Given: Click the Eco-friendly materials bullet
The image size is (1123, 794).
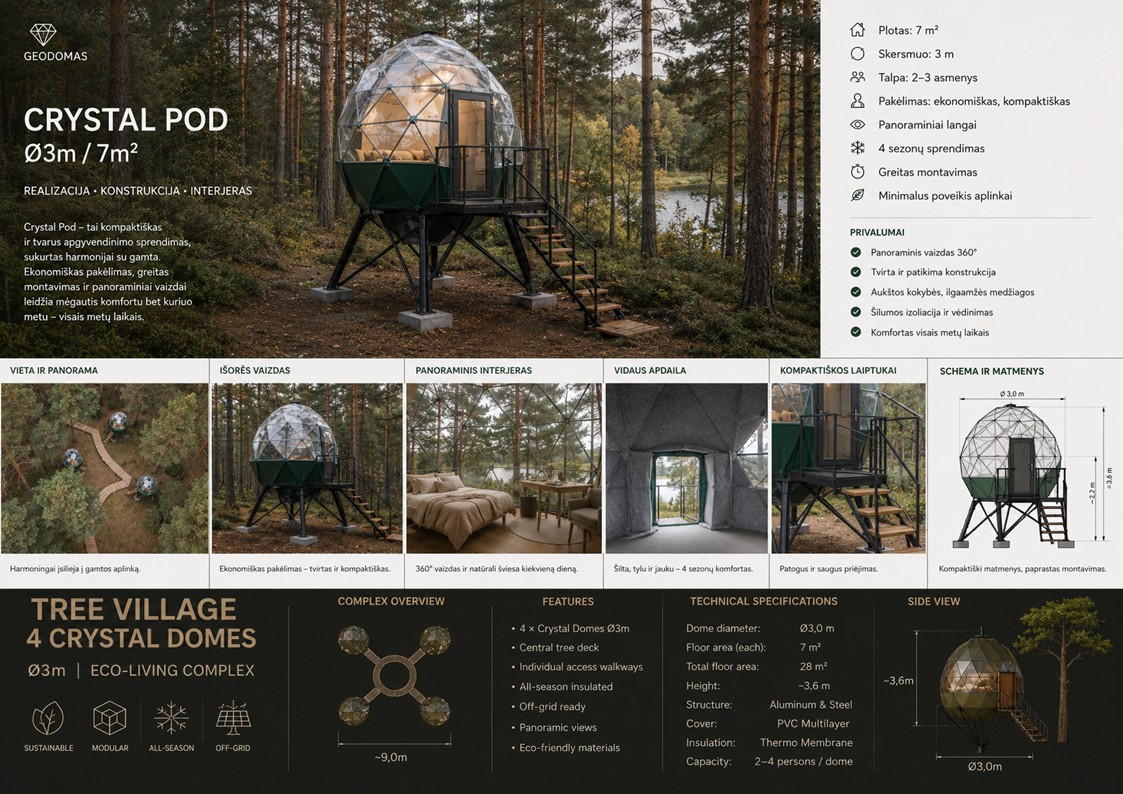Looking at the screenshot, I should pyautogui.click(x=565, y=747).
